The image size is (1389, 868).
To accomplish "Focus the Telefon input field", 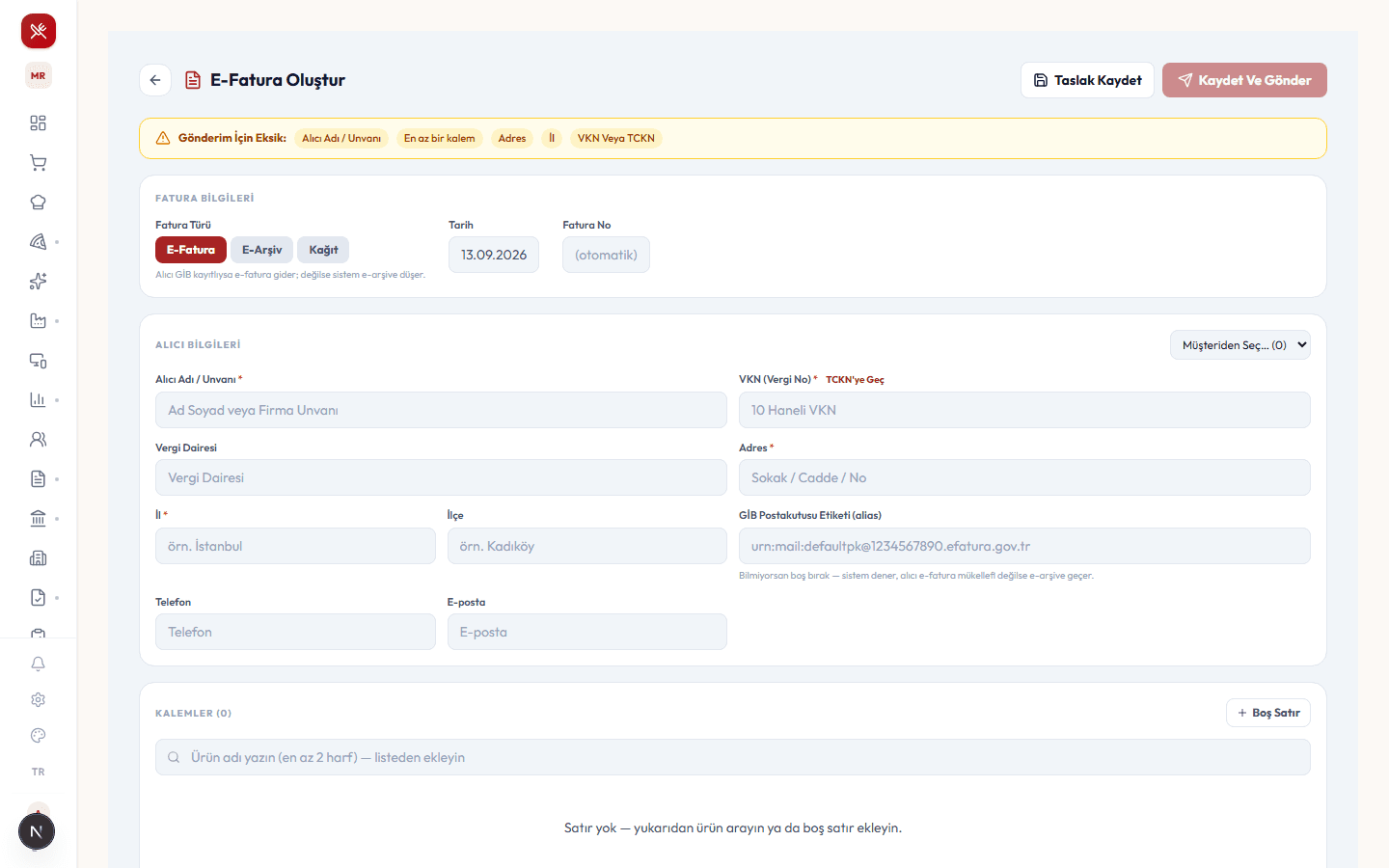I will [295, 632].
